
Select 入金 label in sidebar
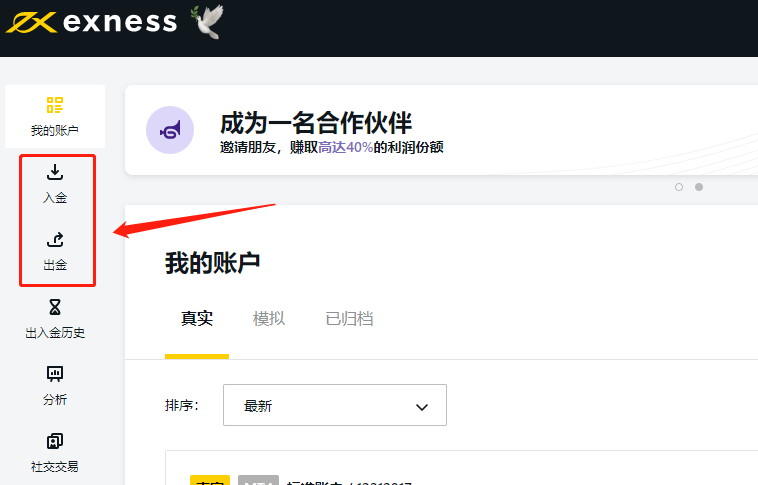pyautogui.click(x=55, y=198)
